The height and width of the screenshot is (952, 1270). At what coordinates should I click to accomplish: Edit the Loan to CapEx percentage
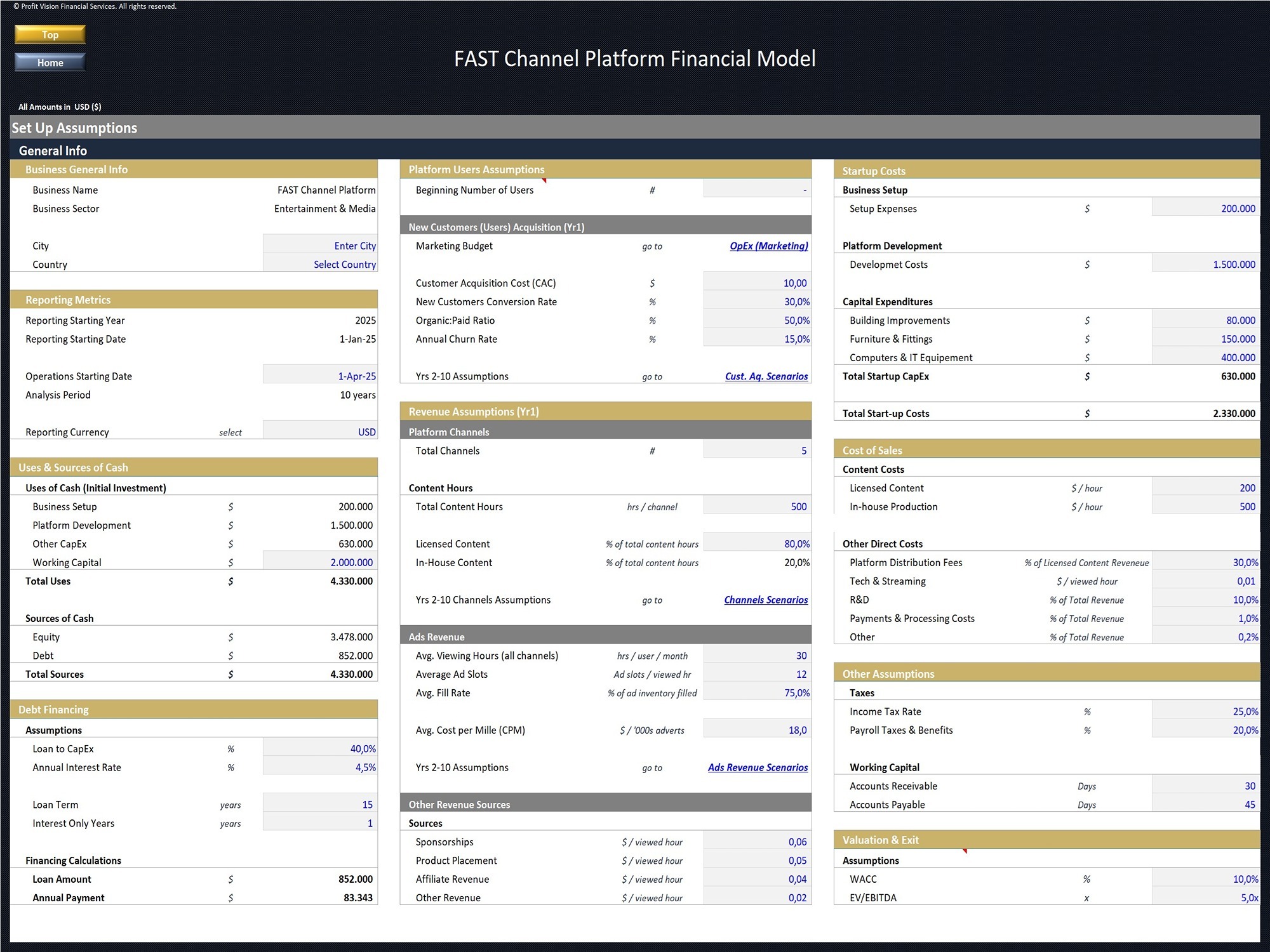point(319,748)
